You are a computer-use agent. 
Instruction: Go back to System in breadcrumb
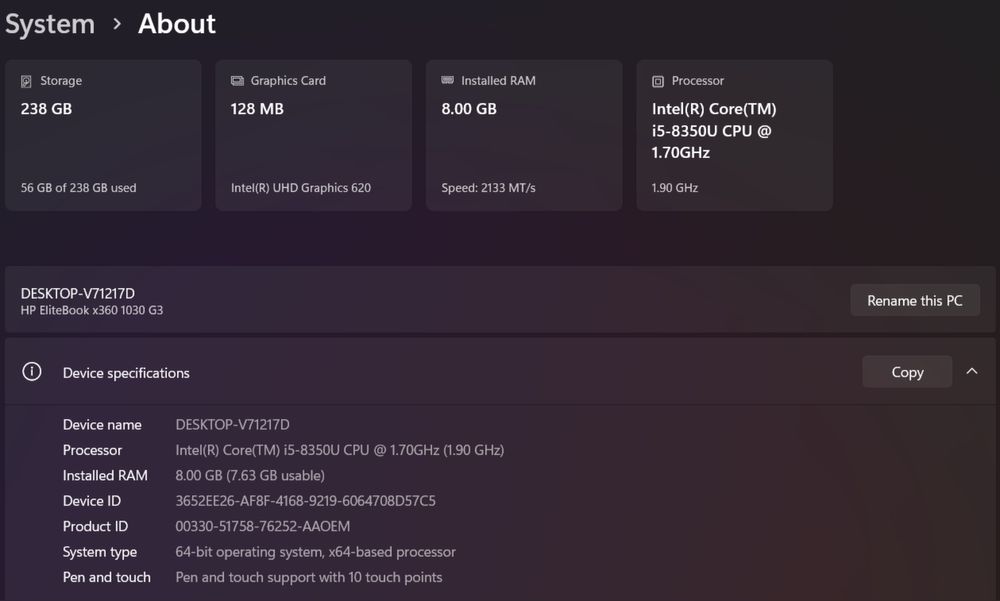(50, 24)
